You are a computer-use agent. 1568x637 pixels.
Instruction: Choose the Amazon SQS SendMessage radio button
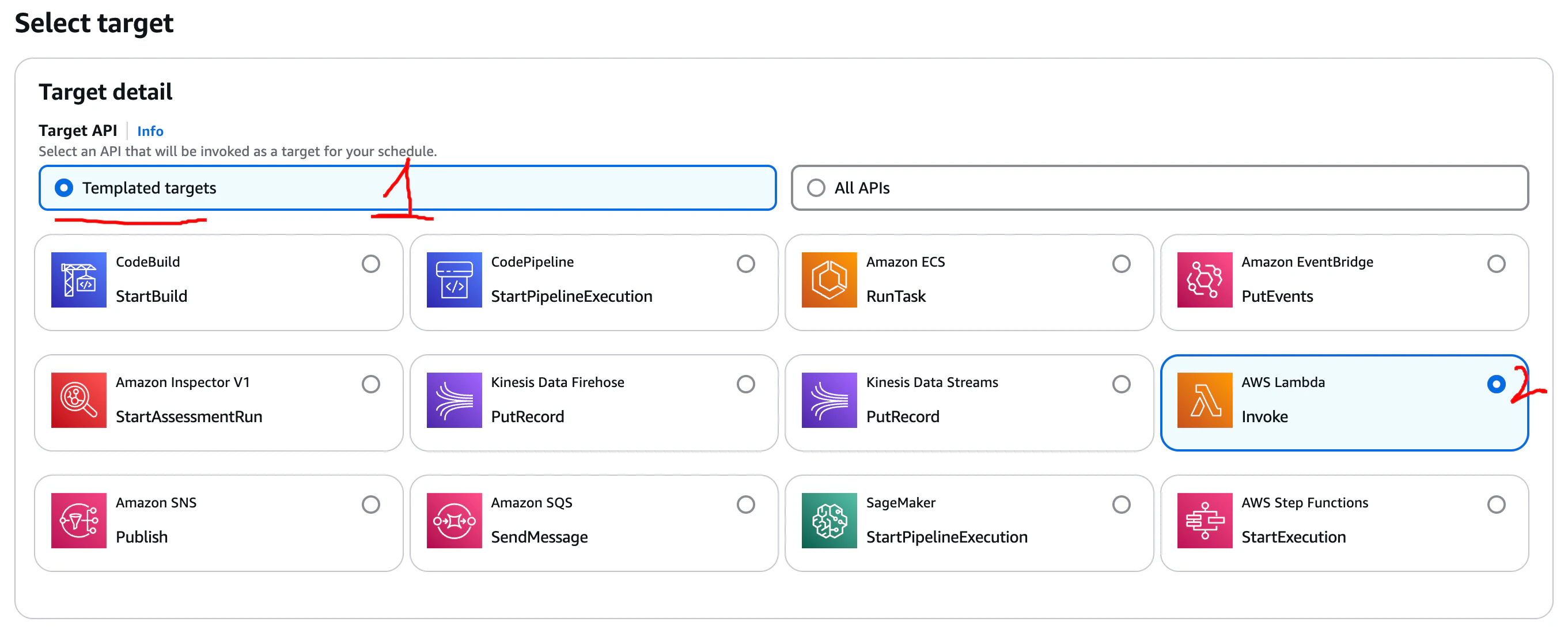click(745, 505)
